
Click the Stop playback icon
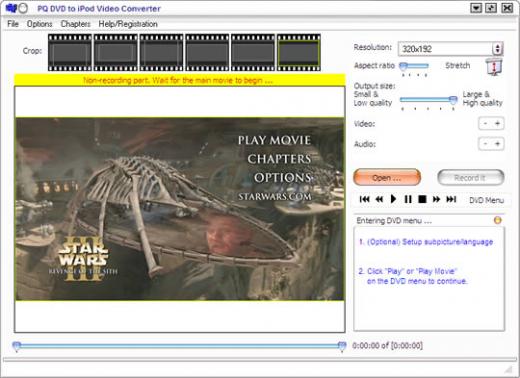pos(422,199)
